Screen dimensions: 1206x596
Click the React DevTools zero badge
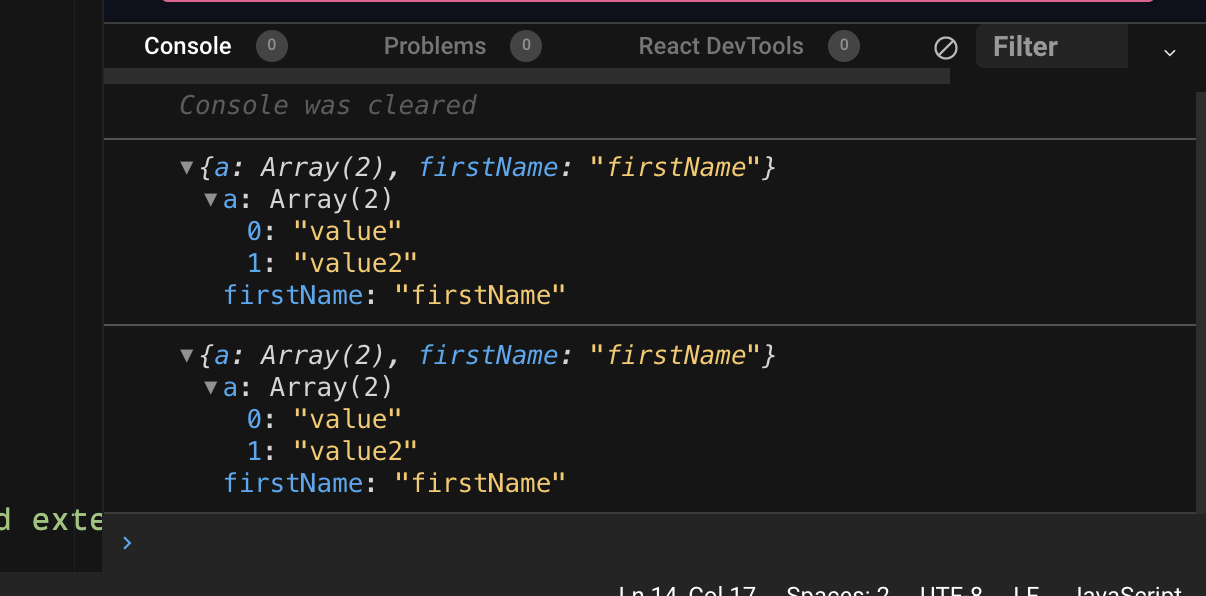[843, 46]
